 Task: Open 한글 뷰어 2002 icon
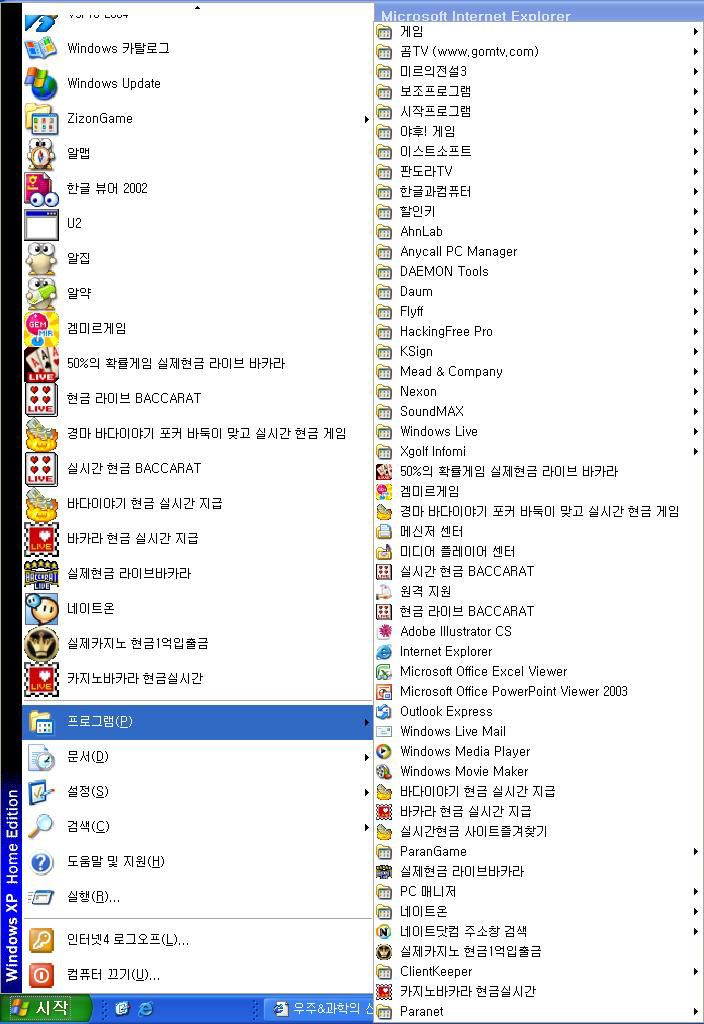coord(41,189)
